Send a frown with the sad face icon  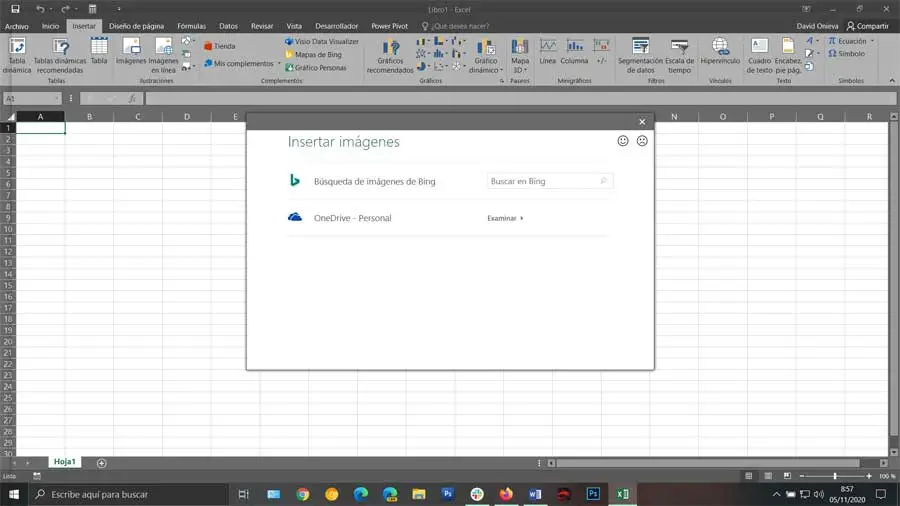click(x=642, y=141)
